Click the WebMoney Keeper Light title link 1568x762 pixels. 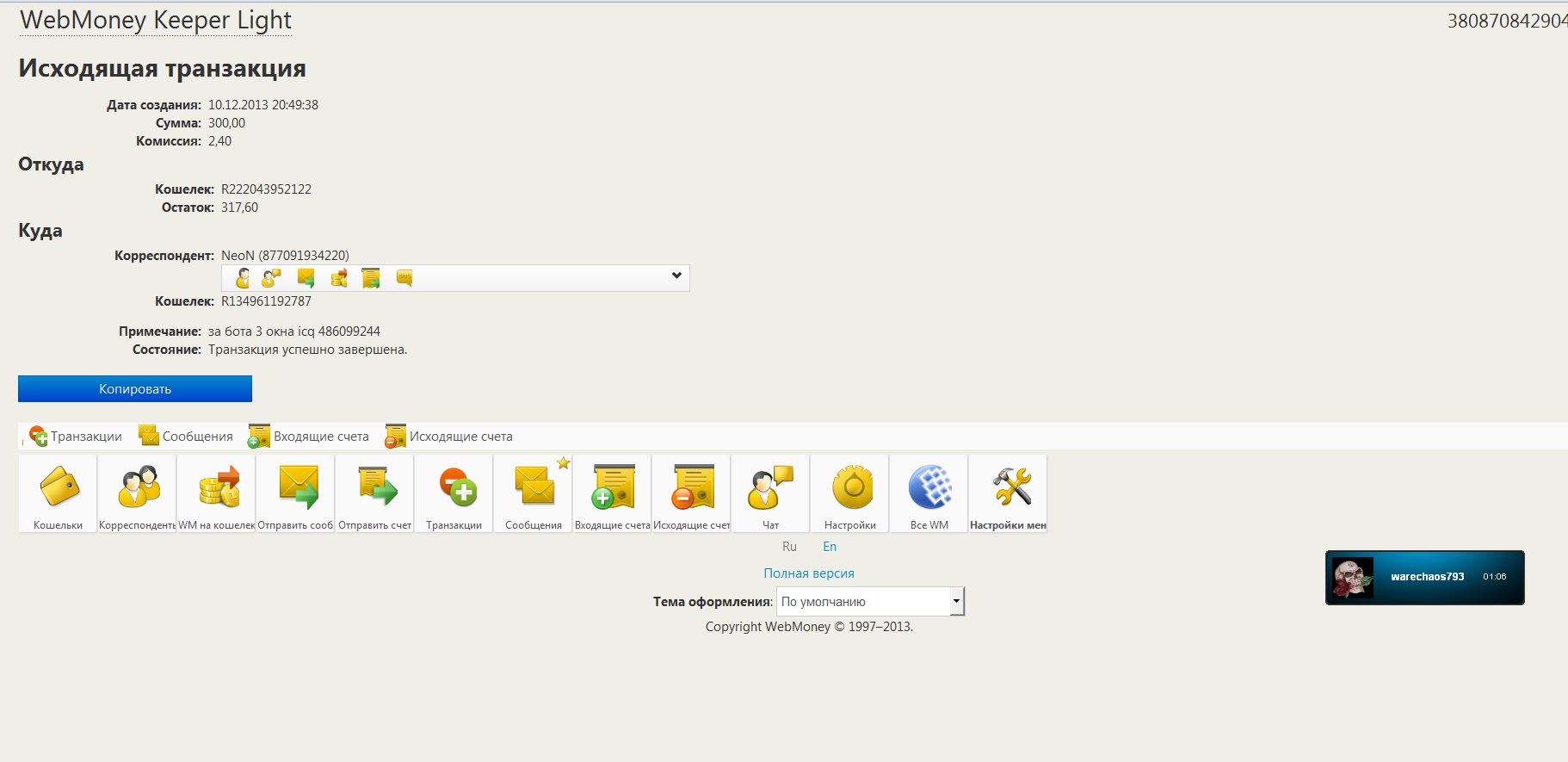coord(156,21)
